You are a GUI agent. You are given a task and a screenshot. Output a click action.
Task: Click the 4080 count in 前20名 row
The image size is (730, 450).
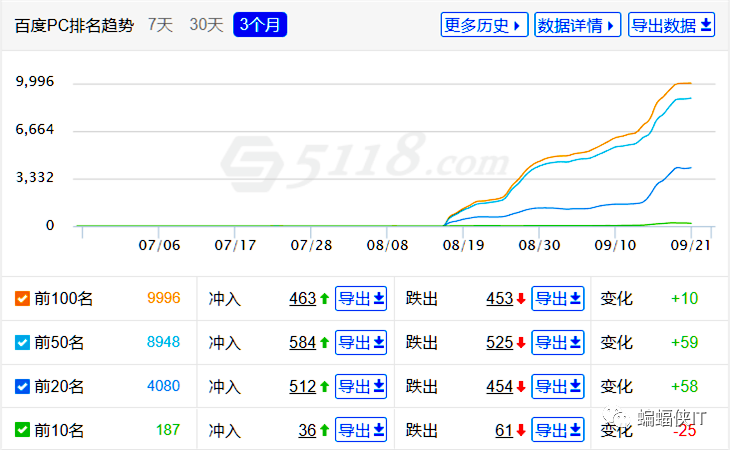[163, 386]
